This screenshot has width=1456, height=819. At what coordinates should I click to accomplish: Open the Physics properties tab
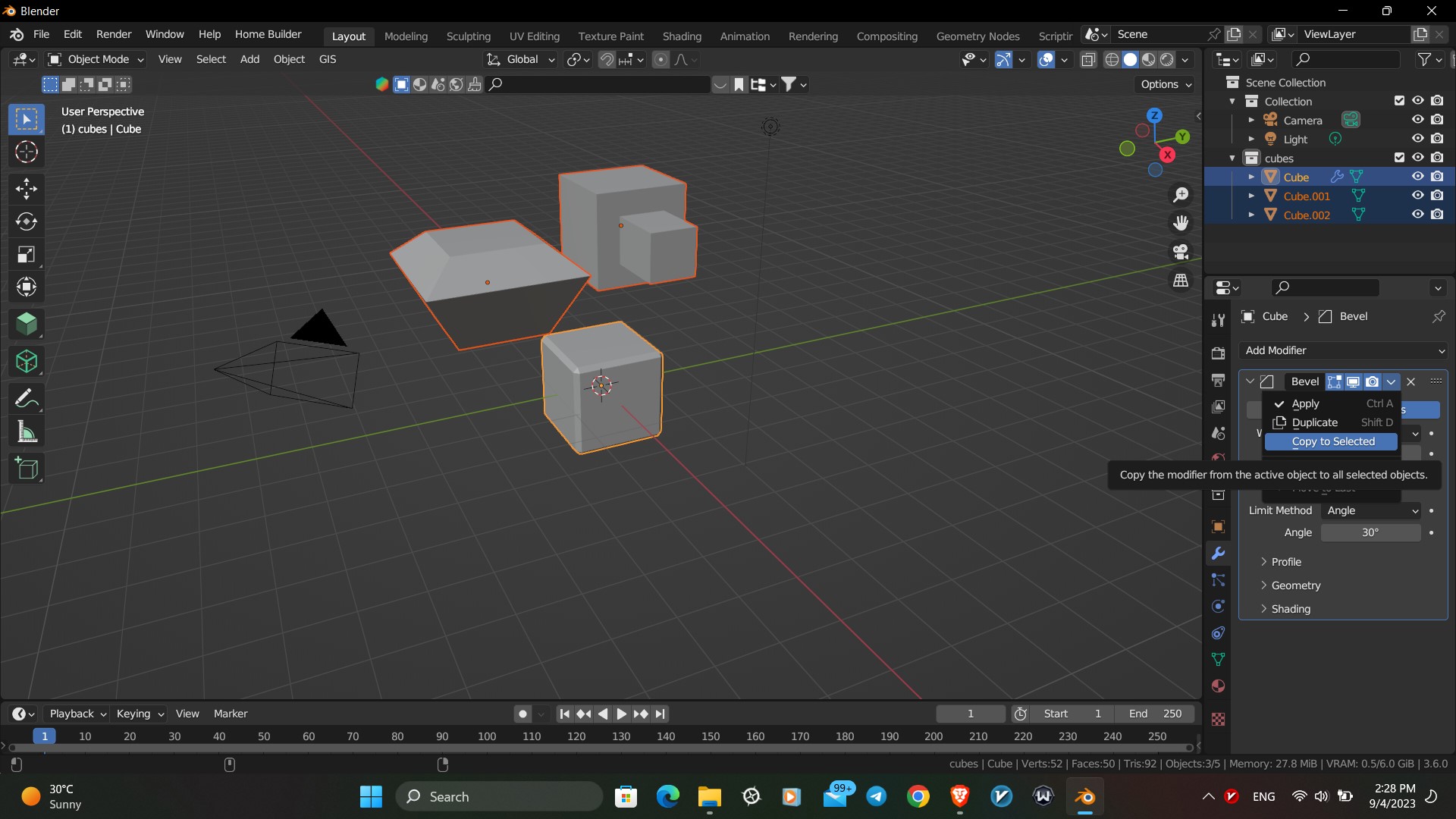pos(1218,606)
